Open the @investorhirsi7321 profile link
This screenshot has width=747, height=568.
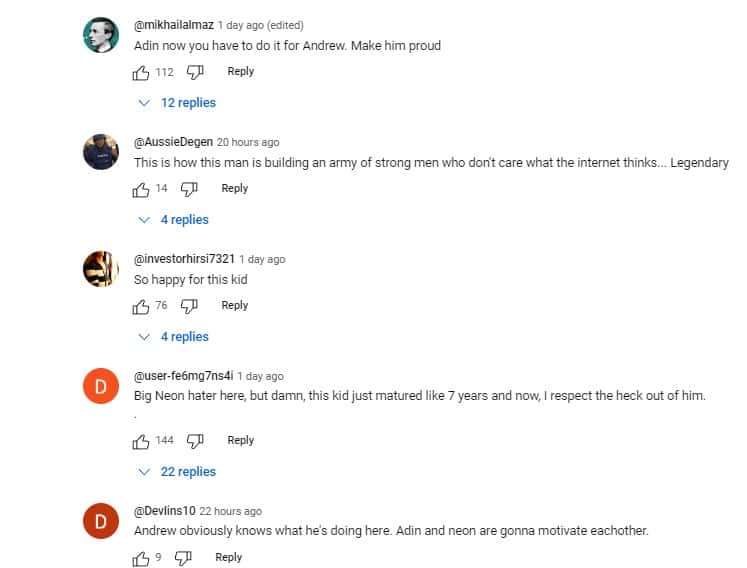click(x=184, y=259)
